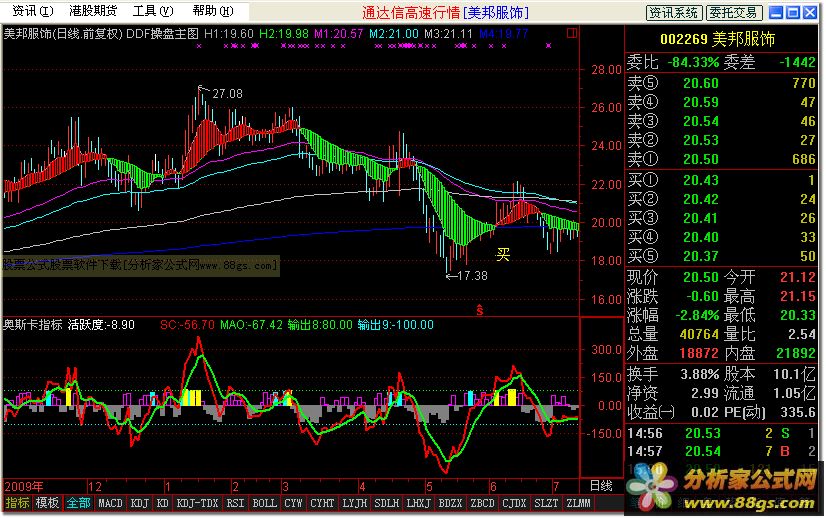Click the 总量 value 40764

pyautogui.click(x=699, y=334)
